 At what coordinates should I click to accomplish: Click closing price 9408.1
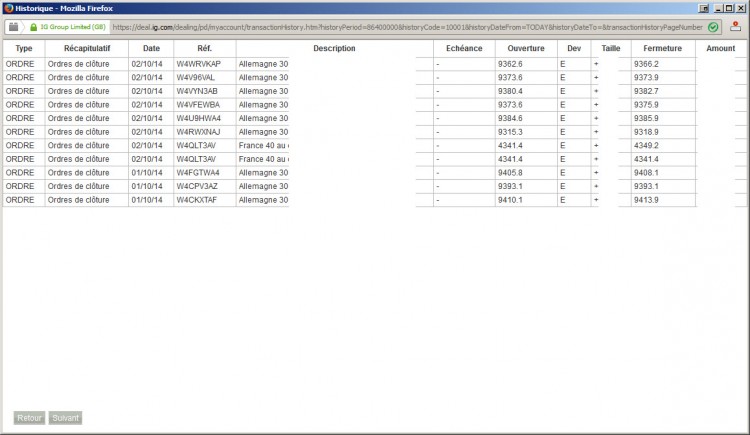(x=646, y=173)
